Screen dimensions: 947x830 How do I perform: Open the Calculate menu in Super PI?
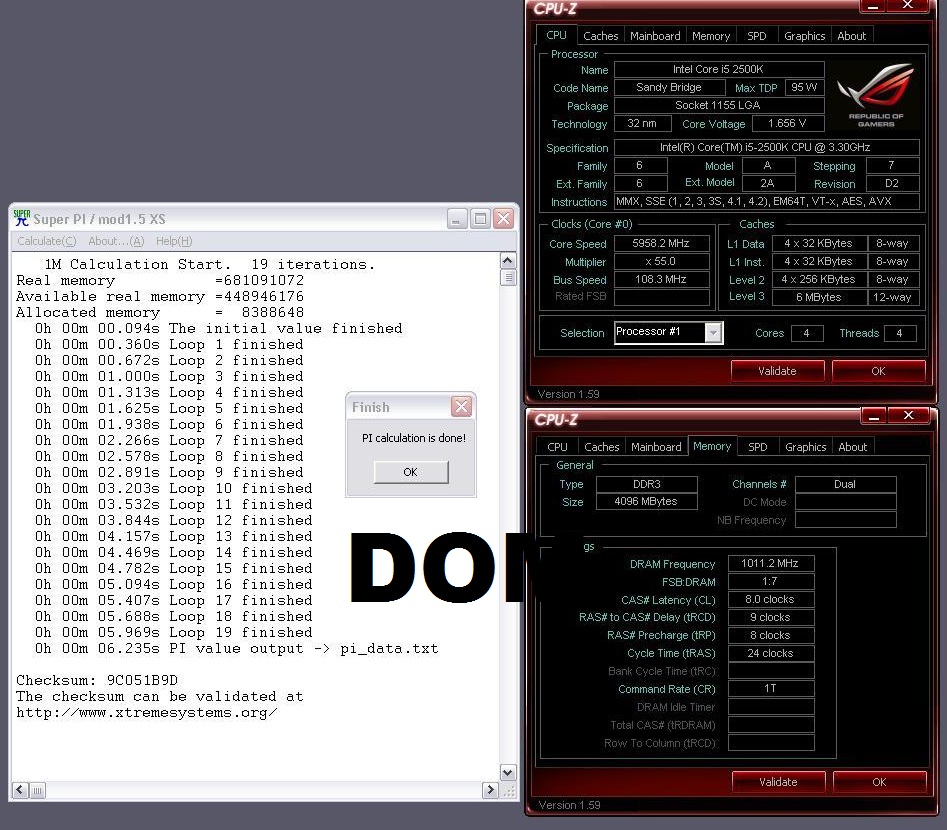click(46, 241)
